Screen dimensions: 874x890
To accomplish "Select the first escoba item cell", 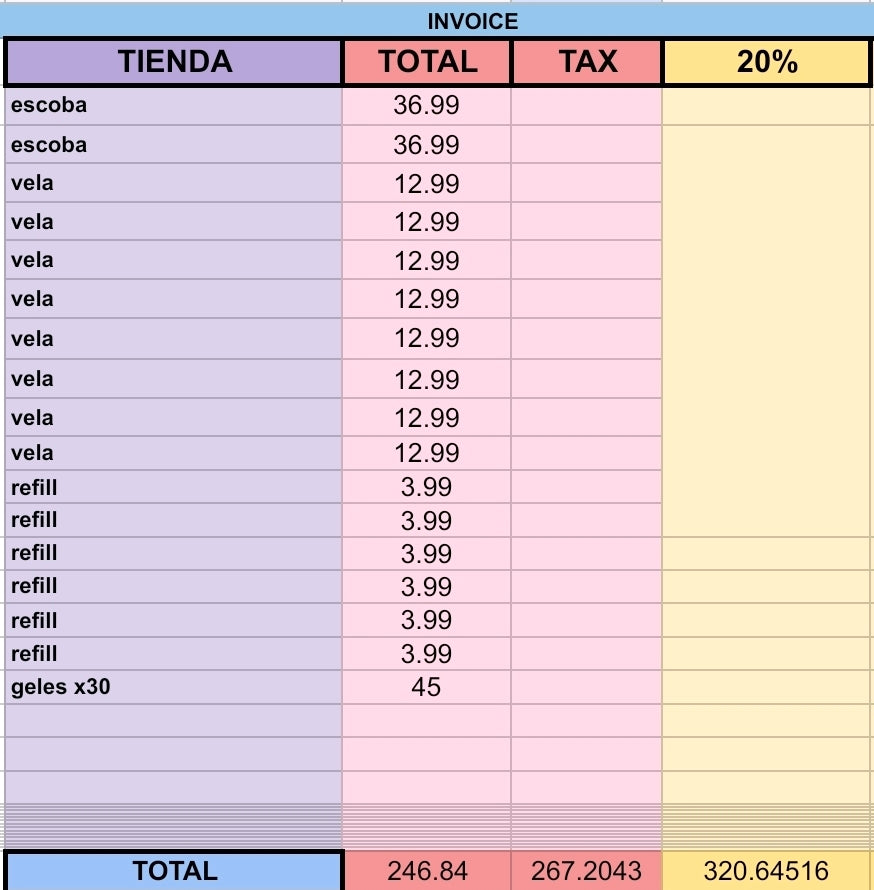I will point(174,106).
